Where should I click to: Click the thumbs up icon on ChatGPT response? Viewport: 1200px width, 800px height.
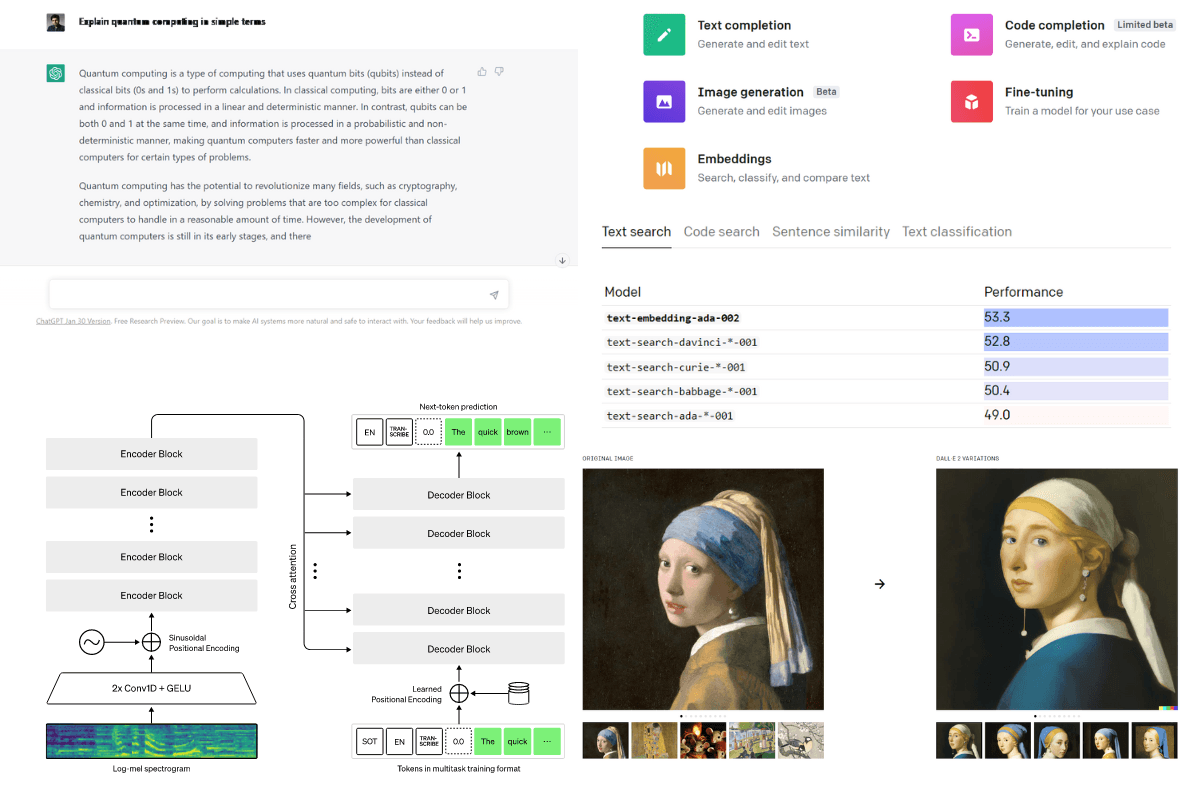tap(482, 72)
